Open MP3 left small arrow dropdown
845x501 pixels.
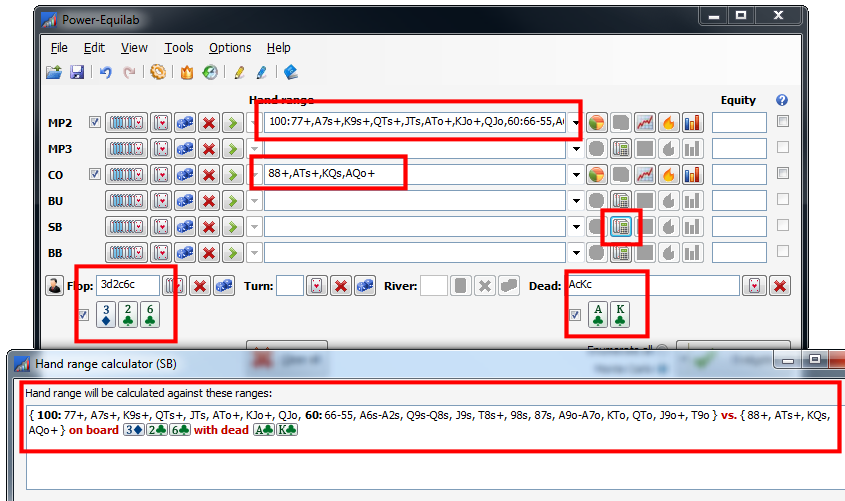point(254,149)
